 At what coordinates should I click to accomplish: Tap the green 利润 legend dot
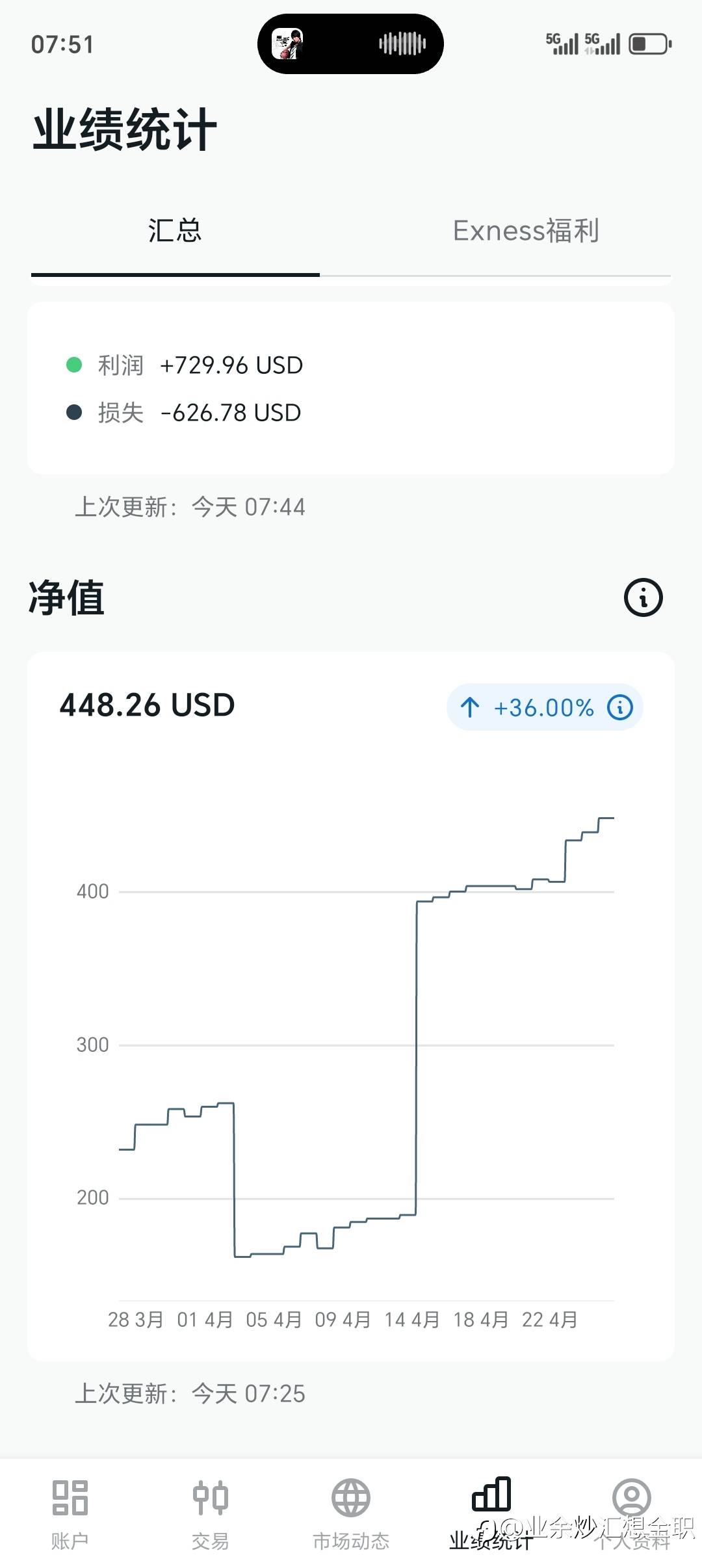(x=74, y=365)
